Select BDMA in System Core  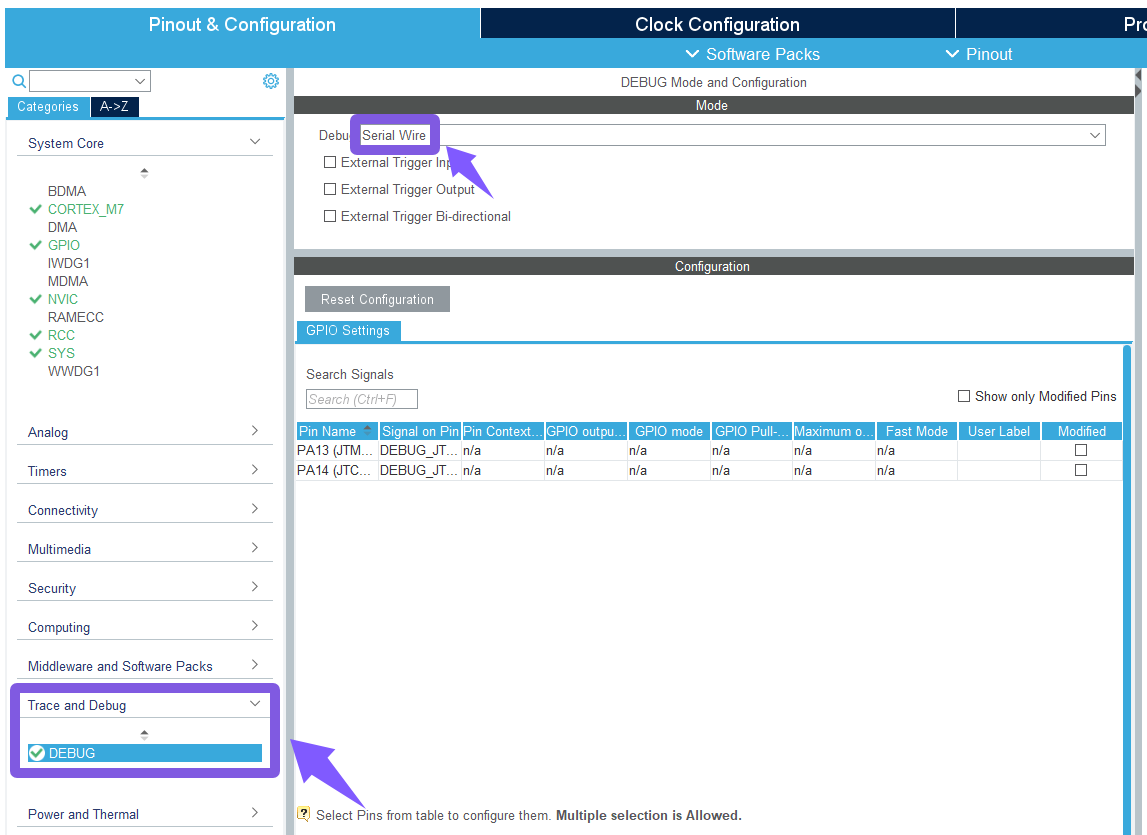pyautogui.click(x=67, y=191)
